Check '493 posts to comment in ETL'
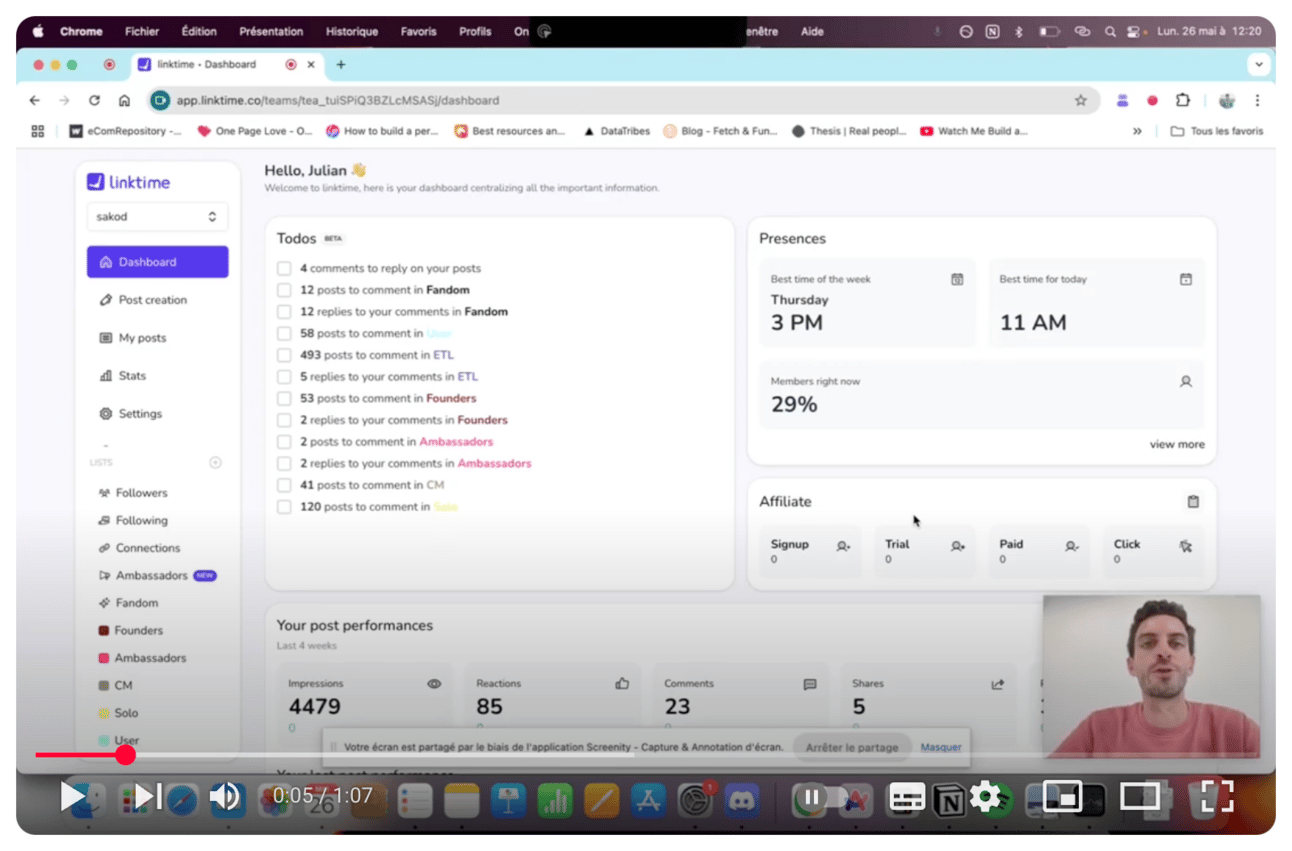 pos(284,355)
